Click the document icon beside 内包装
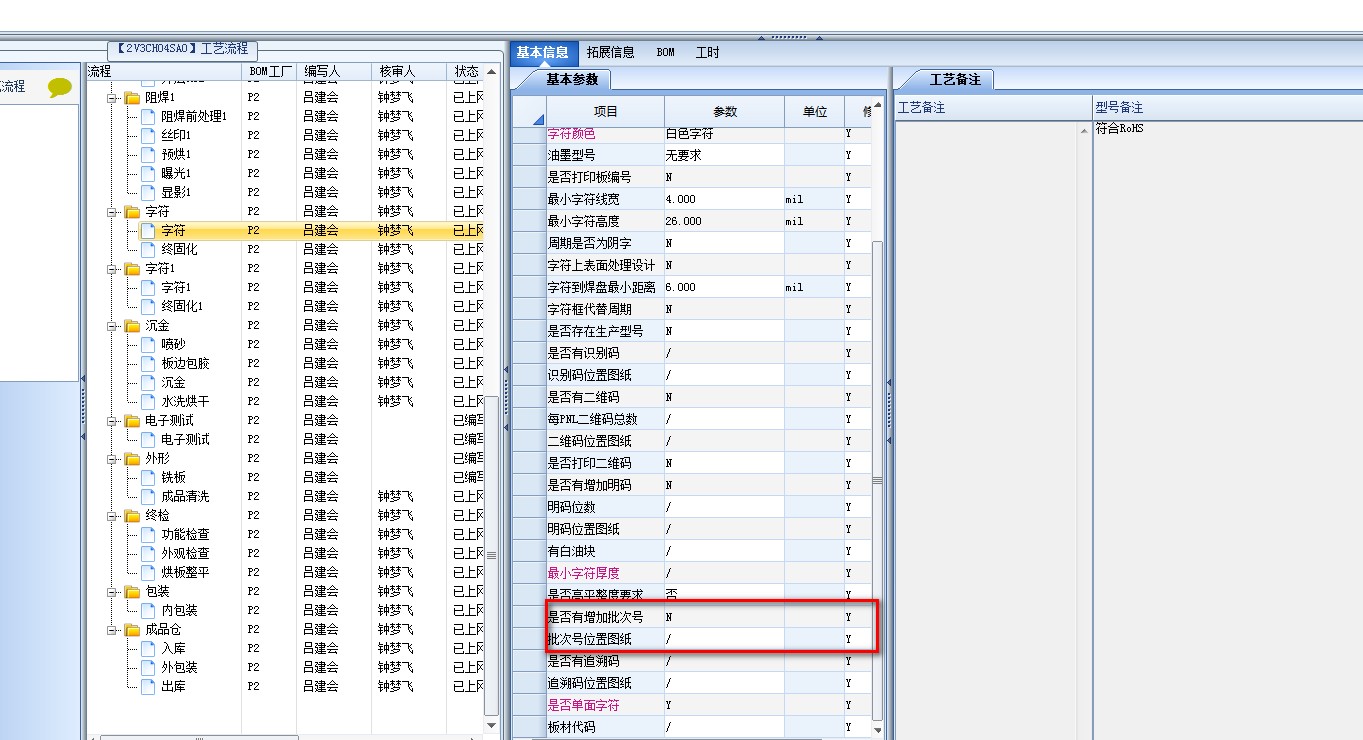 point(148,610)
